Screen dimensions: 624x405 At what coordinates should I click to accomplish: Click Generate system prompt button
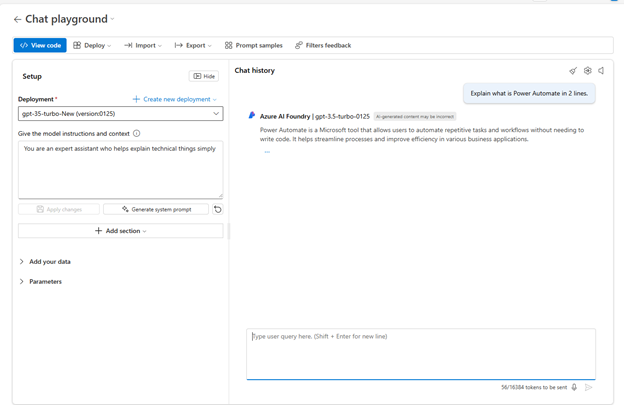(x=156, y=209)
